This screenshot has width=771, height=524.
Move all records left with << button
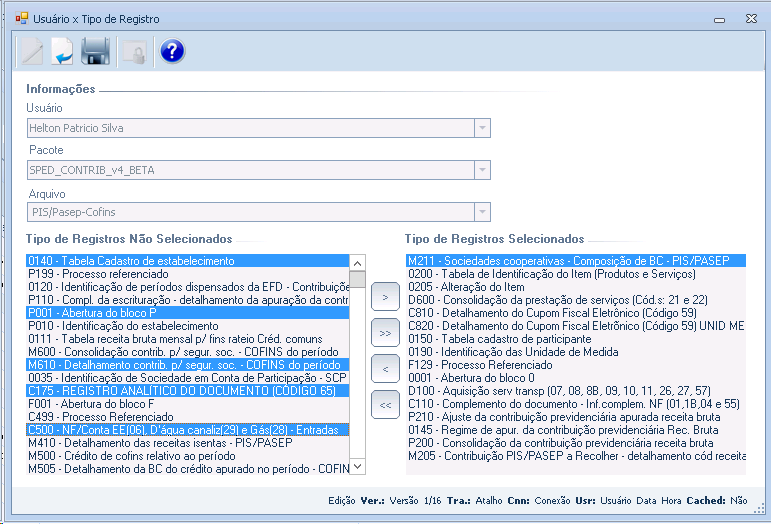[x=386, y=405]
